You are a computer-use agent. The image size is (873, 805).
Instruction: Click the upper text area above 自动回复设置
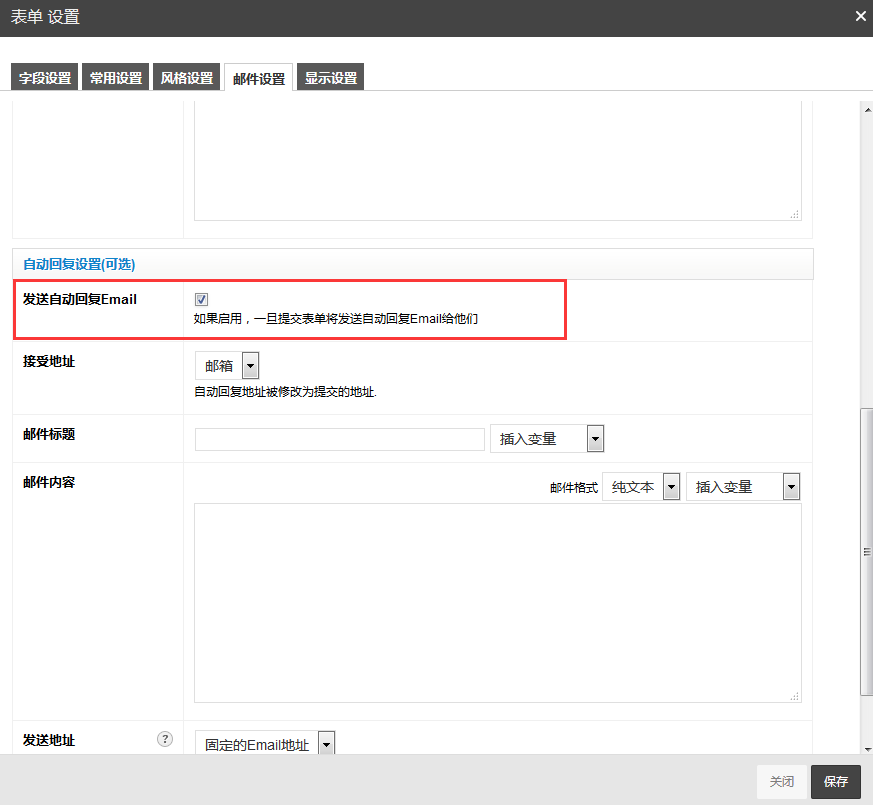point(498,161)
